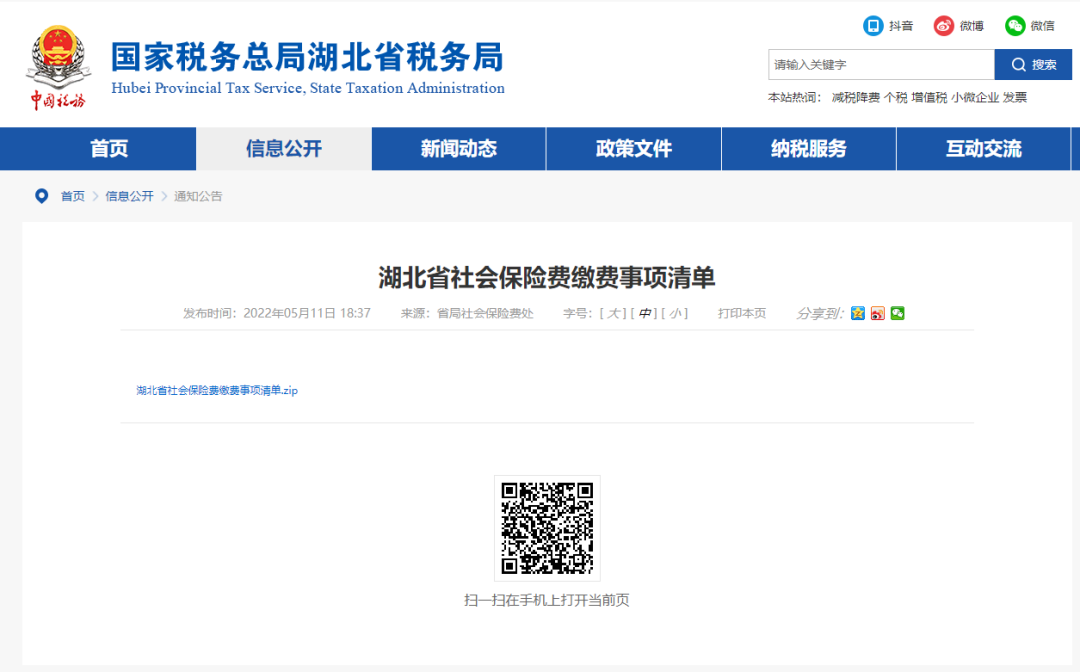Viewport: 1080px width, 672px height.
Task: Click hot keyword 减税降费
Action: click(855, 98)
